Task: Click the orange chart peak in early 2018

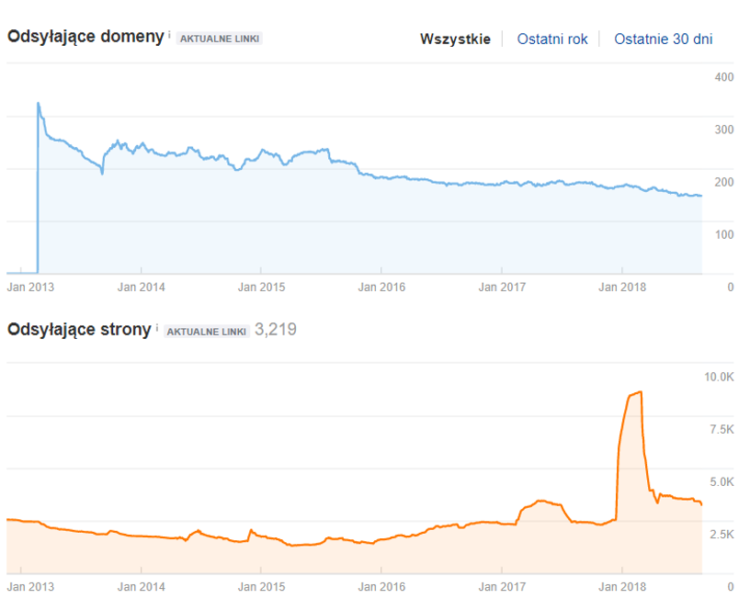Action: (x=640, y=392)
